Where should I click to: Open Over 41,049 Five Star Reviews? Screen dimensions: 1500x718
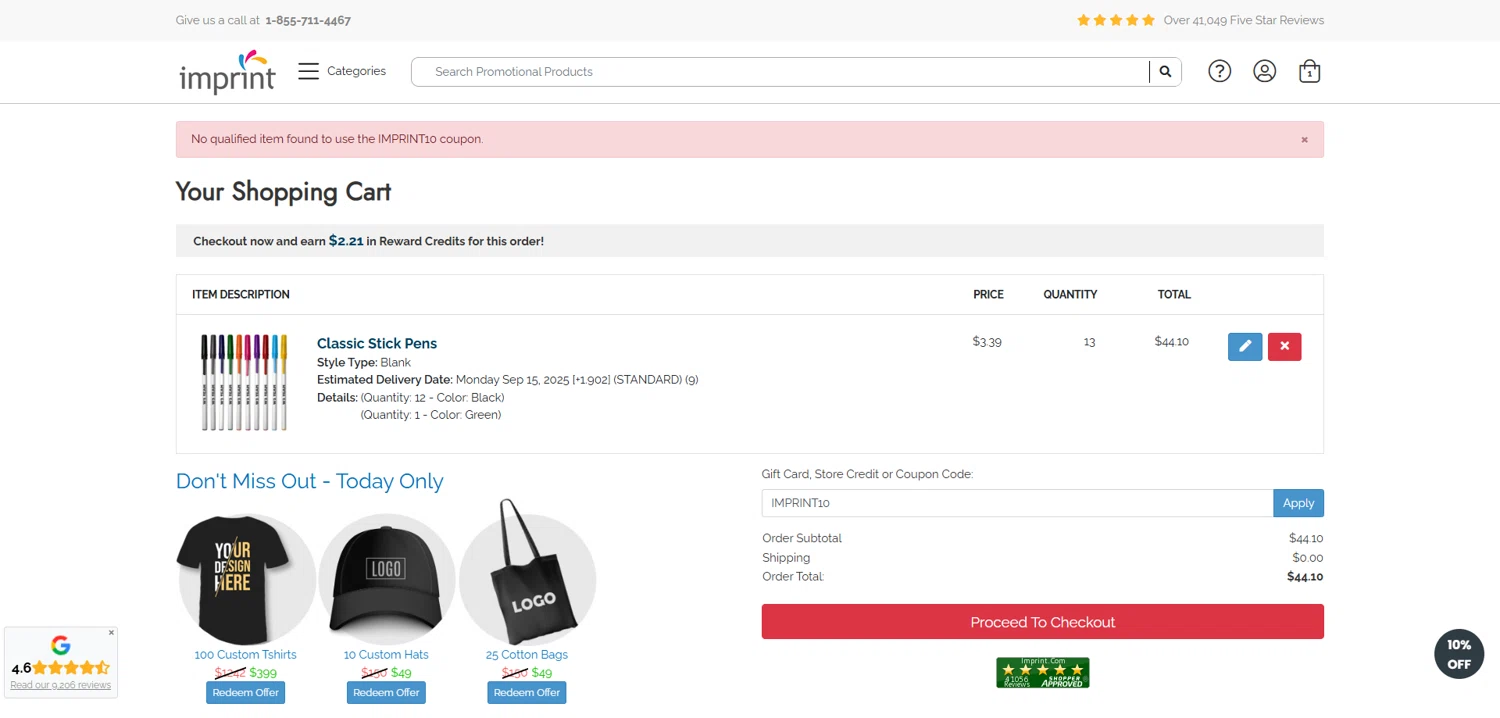tap(1243, 20)
